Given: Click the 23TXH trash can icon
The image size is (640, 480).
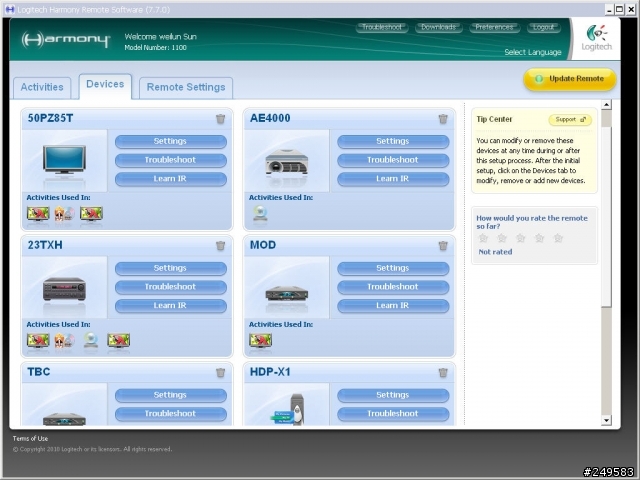Looking at the screenshot, I should [x=220, y=246].
